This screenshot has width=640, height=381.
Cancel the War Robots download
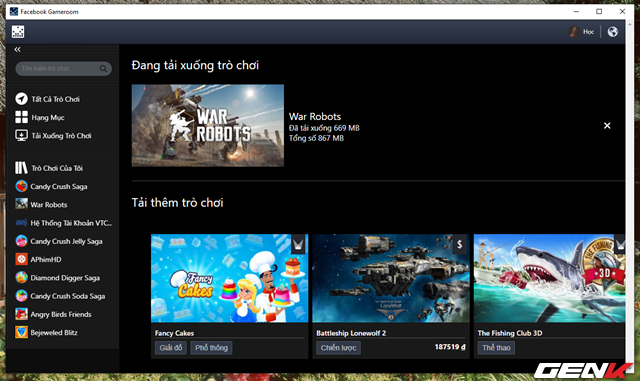(607, 126)
